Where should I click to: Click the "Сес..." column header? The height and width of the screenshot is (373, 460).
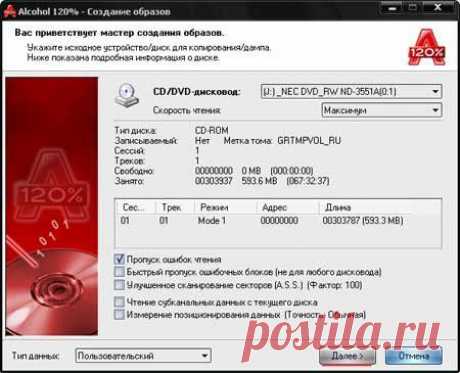click(136, 207)
